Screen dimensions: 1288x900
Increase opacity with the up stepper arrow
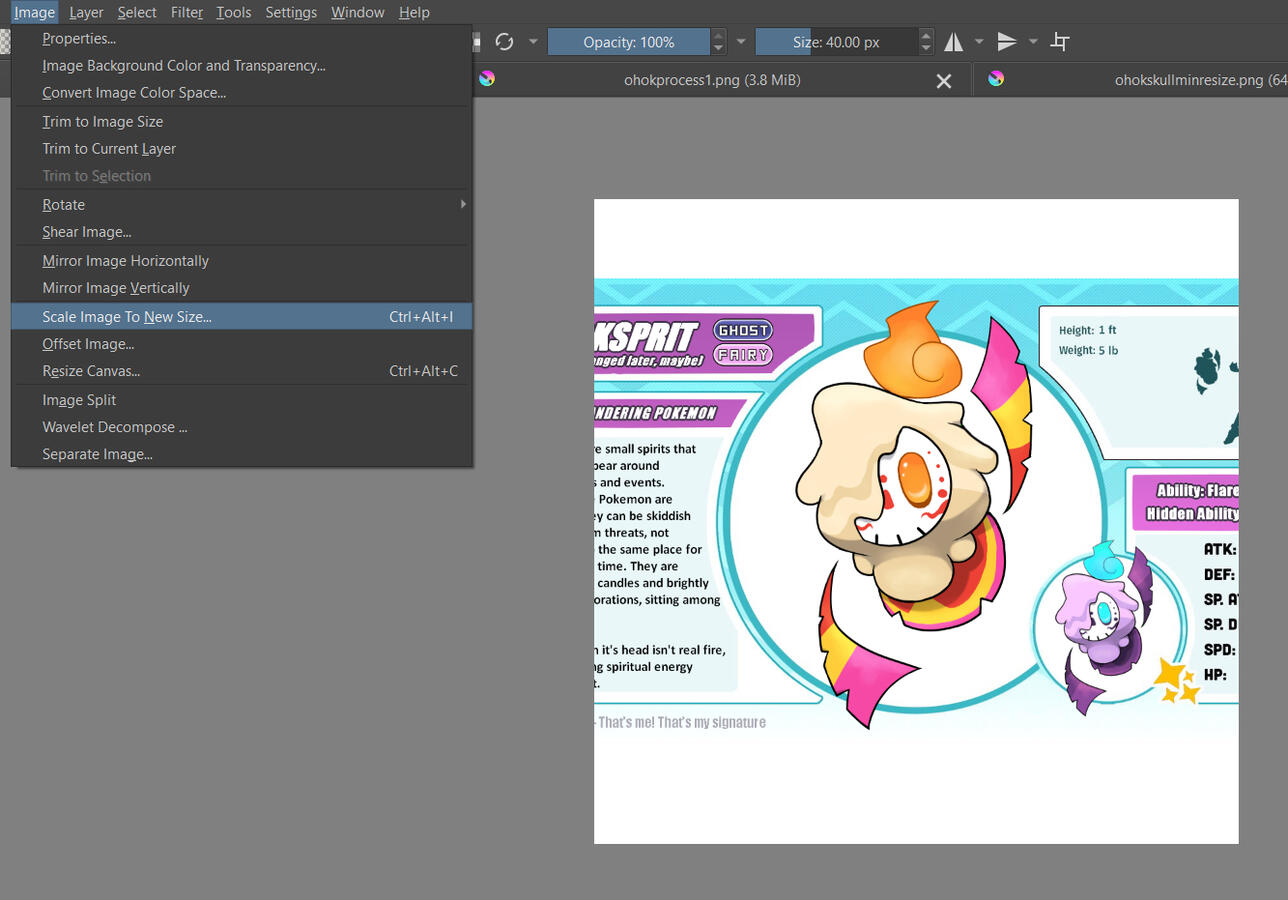[x=718, y=35]
